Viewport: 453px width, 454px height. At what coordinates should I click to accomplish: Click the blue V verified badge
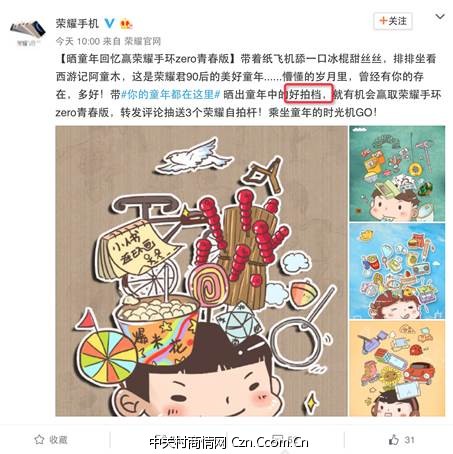click(109, 23)
